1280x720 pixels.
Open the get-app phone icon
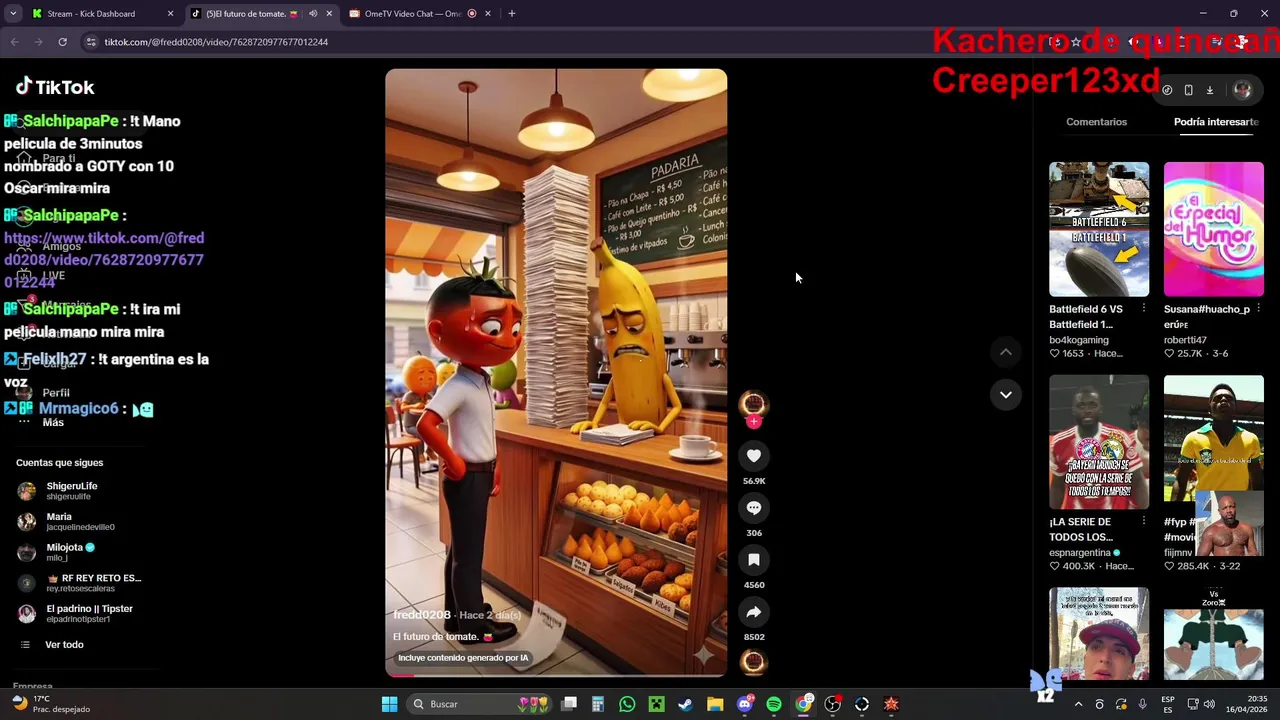(1188, 90)
